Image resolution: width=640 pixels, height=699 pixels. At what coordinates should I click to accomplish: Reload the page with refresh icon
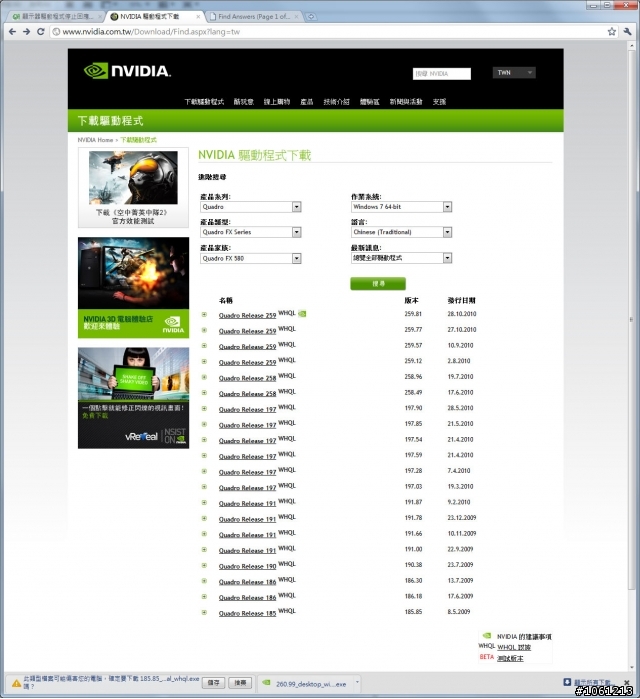tap(41, 32)
